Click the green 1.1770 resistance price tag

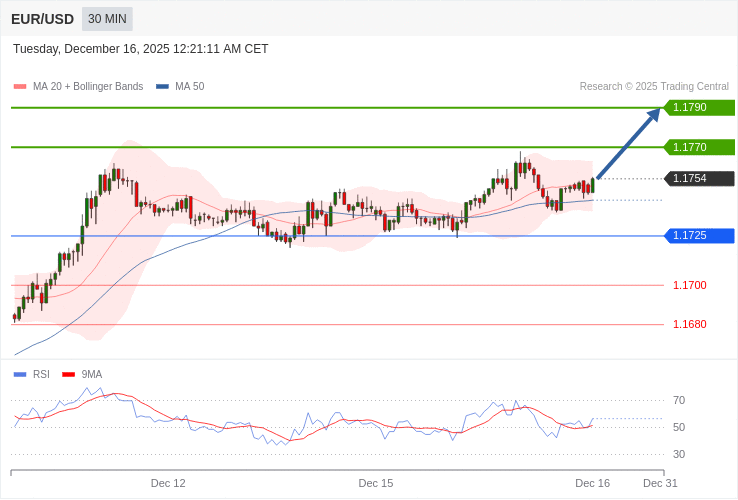click(x=699, y=147)
